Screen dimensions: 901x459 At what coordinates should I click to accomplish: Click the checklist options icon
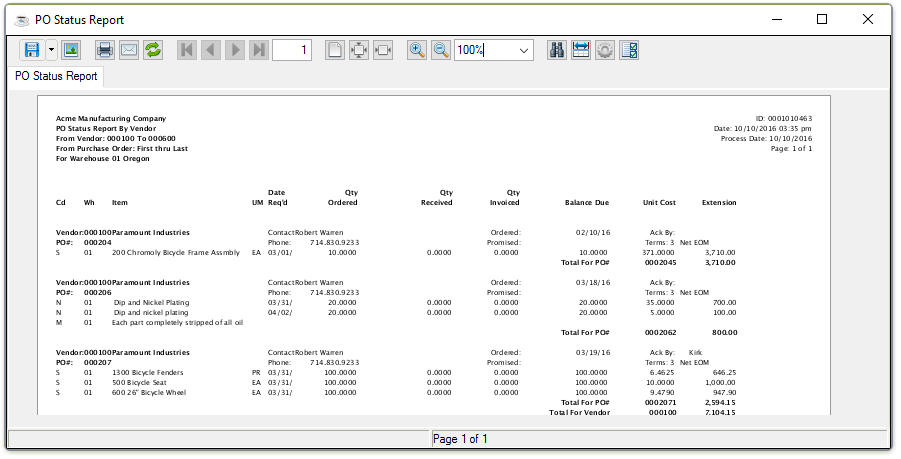[629, 50]
